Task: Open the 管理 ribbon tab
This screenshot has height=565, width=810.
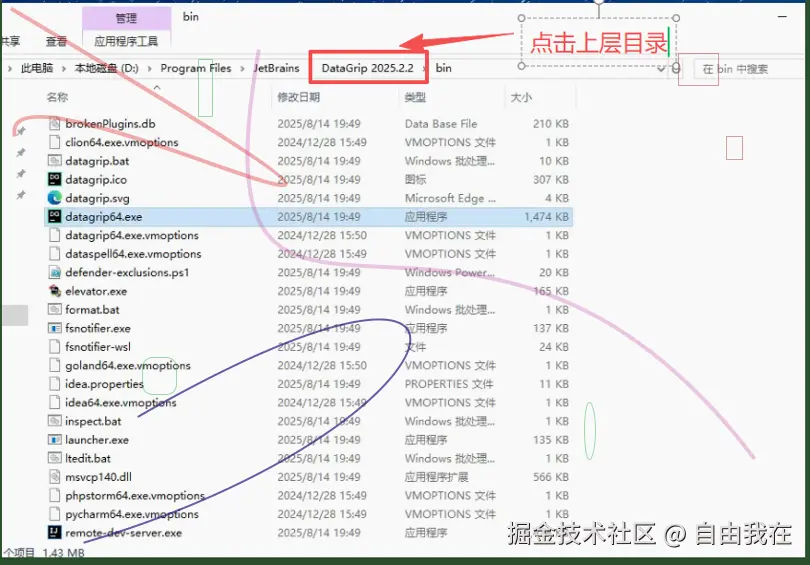Action: pos(126,19)
